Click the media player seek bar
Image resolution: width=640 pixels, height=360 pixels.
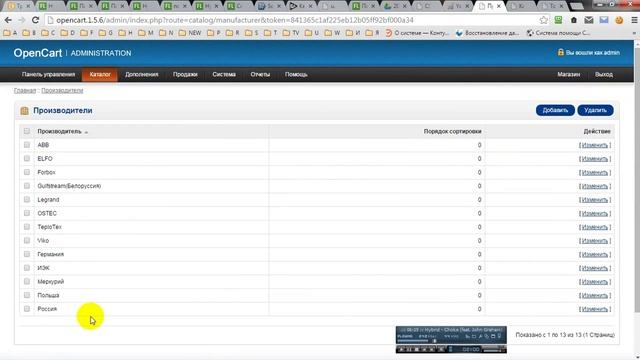[416, 341]
